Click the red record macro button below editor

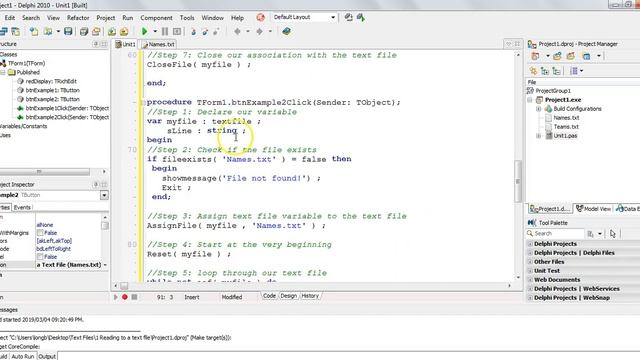(x=125, y=297)
